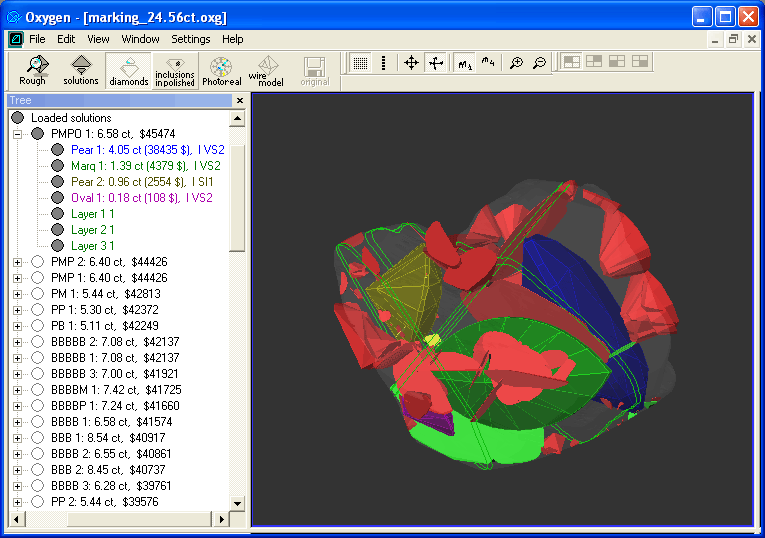Select the Rough view tool
Image resolution: width=765 pixels, height=538 pixels.
[32, 70]
